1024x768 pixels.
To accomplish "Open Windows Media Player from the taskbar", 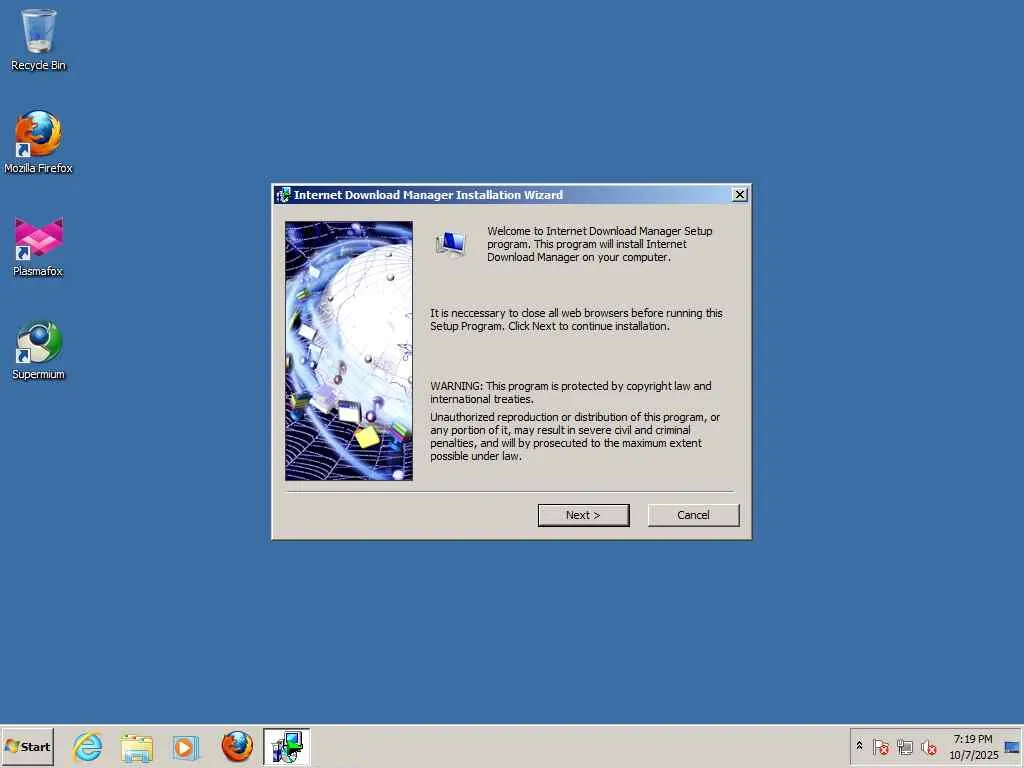I will click(x=185, y=747).
